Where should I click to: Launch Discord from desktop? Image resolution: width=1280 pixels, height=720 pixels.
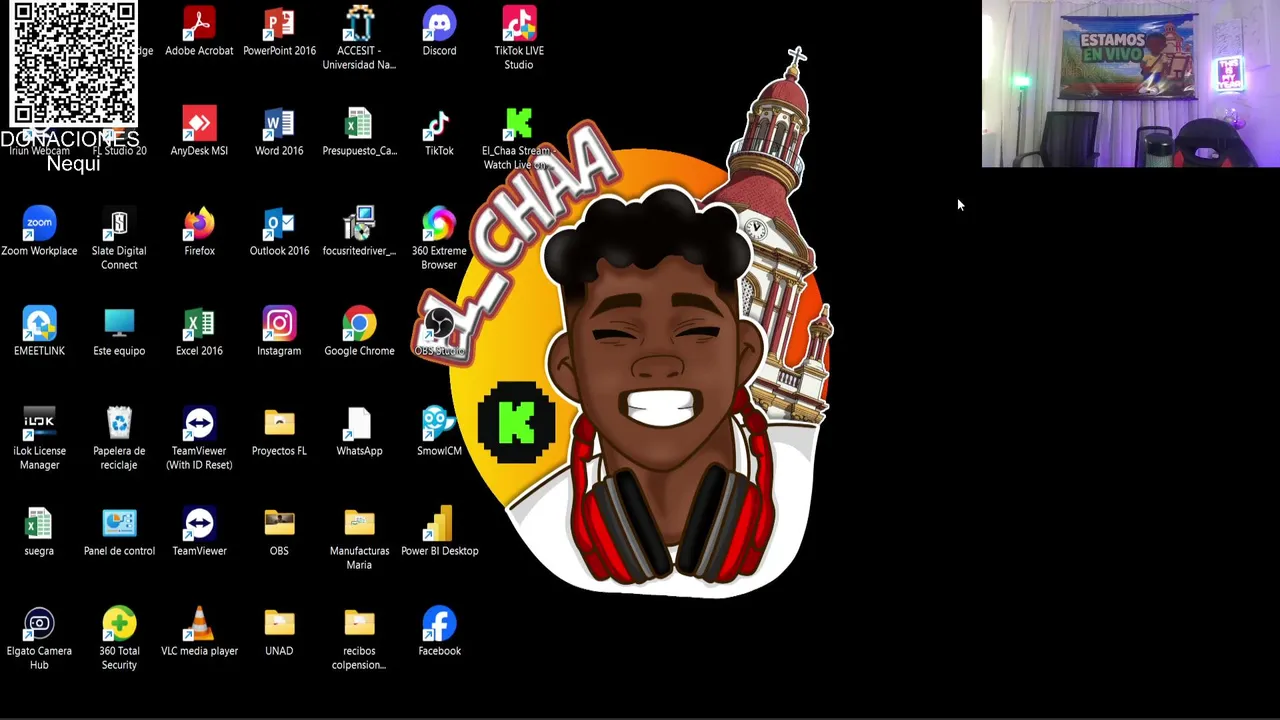coord(439,32)
